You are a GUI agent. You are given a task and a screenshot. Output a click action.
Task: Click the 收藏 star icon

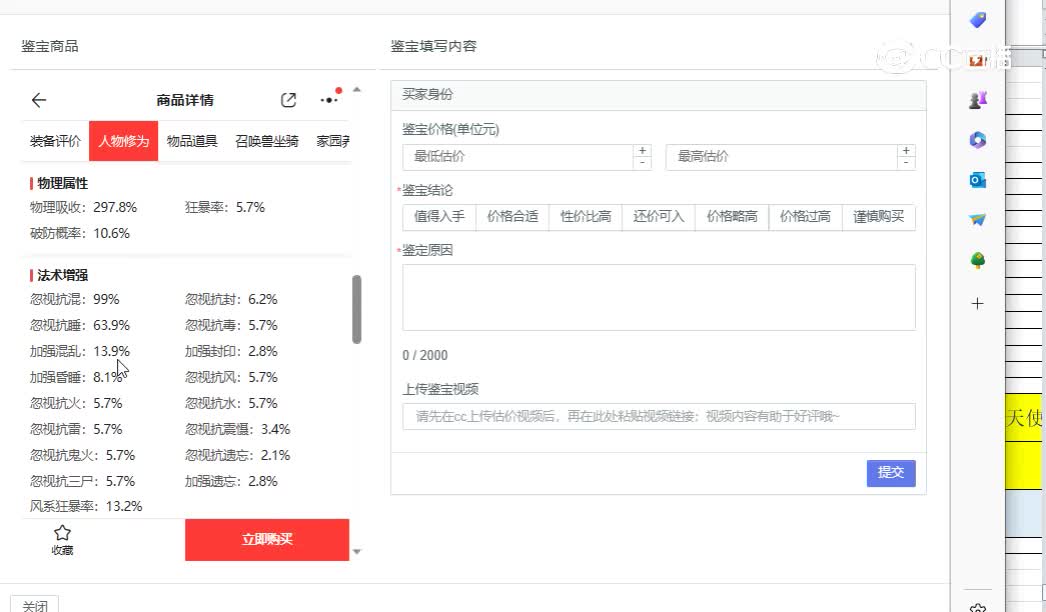click(62, 533)
